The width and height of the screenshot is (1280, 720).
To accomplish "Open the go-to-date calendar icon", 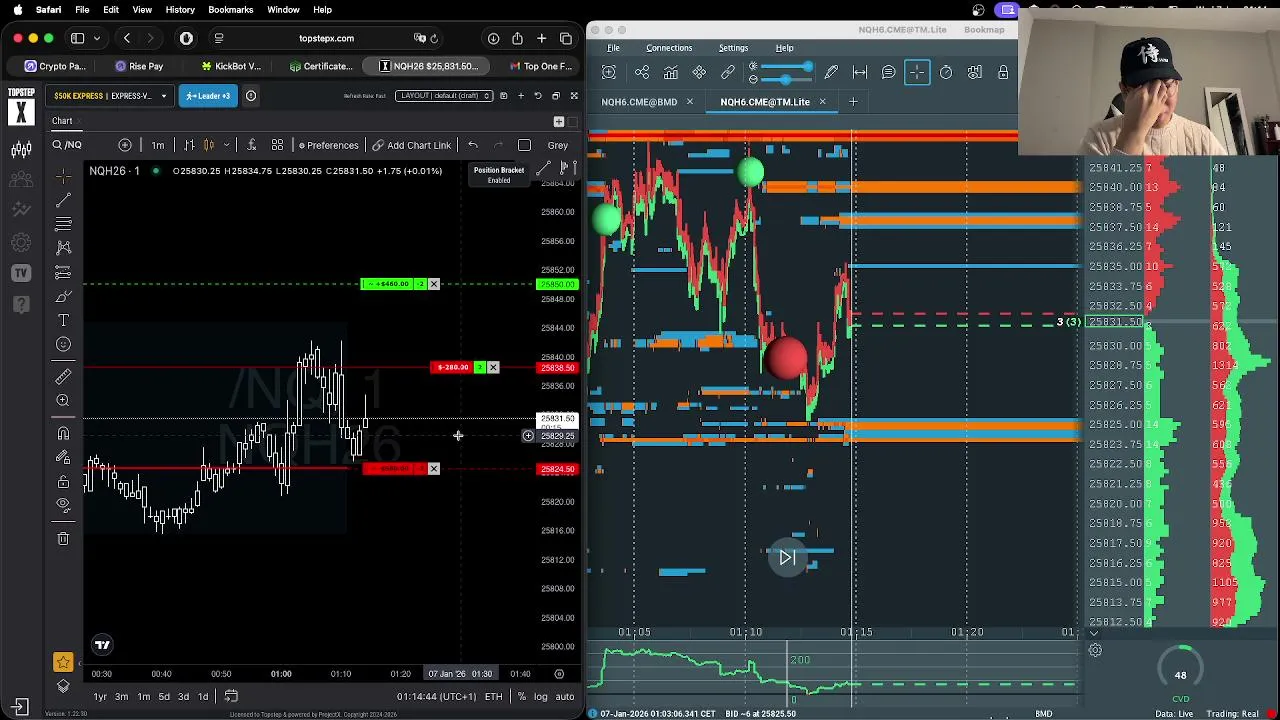I will [231, 696].
